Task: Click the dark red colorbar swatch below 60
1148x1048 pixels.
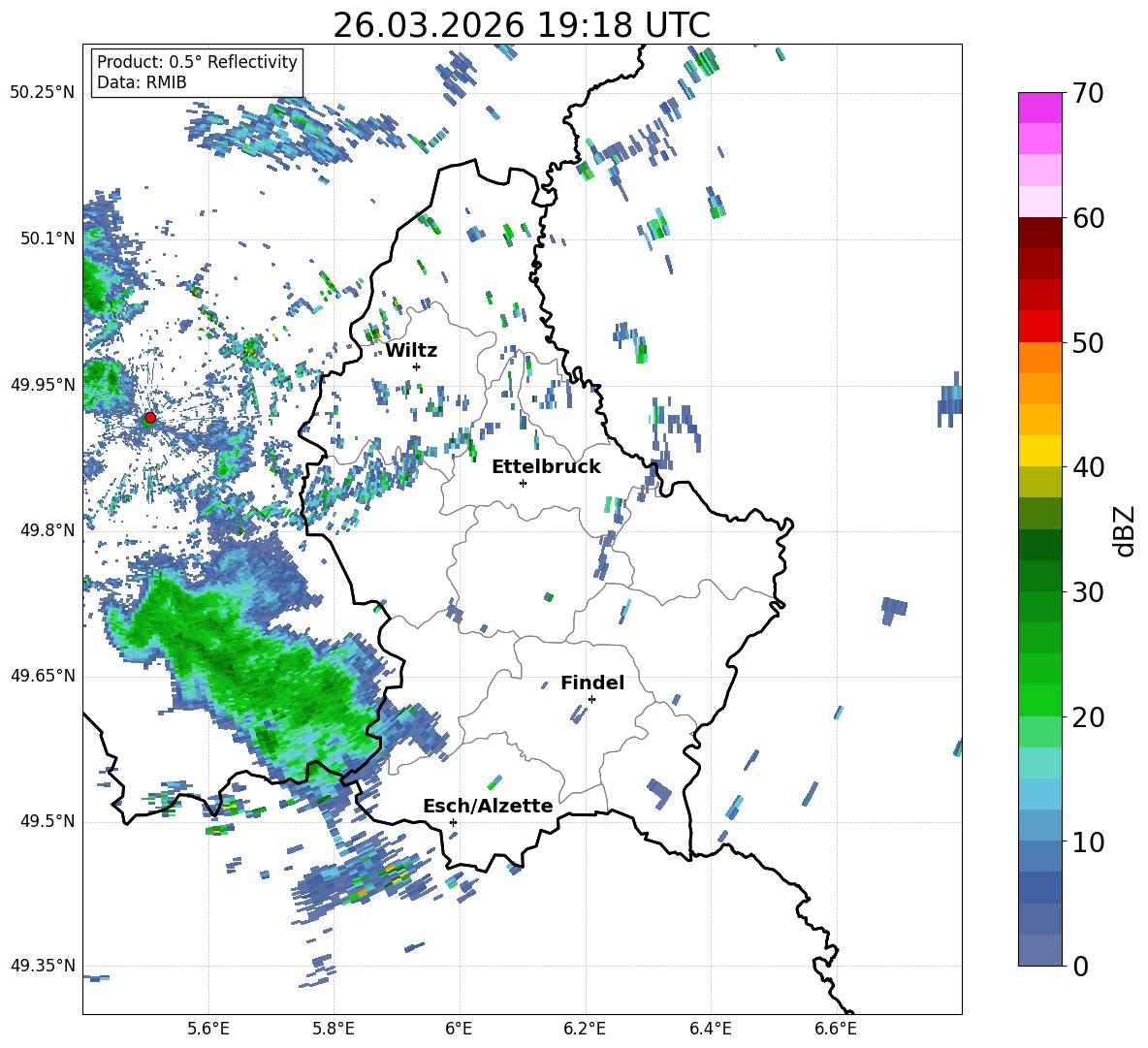Action: pyautogui.click(x=1039, y=233)
